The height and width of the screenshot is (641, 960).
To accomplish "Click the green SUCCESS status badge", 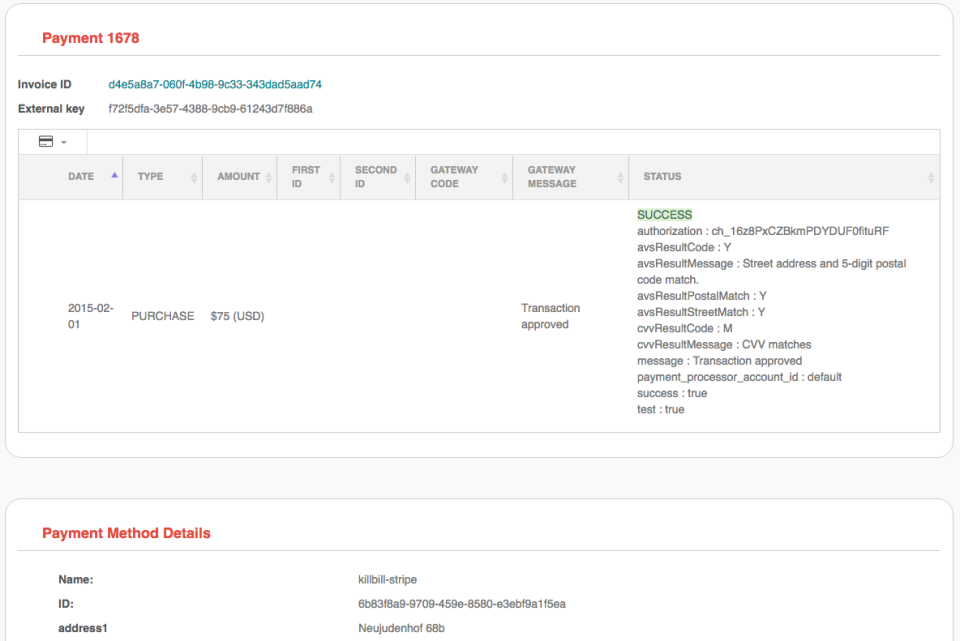I will pos(664,215).
